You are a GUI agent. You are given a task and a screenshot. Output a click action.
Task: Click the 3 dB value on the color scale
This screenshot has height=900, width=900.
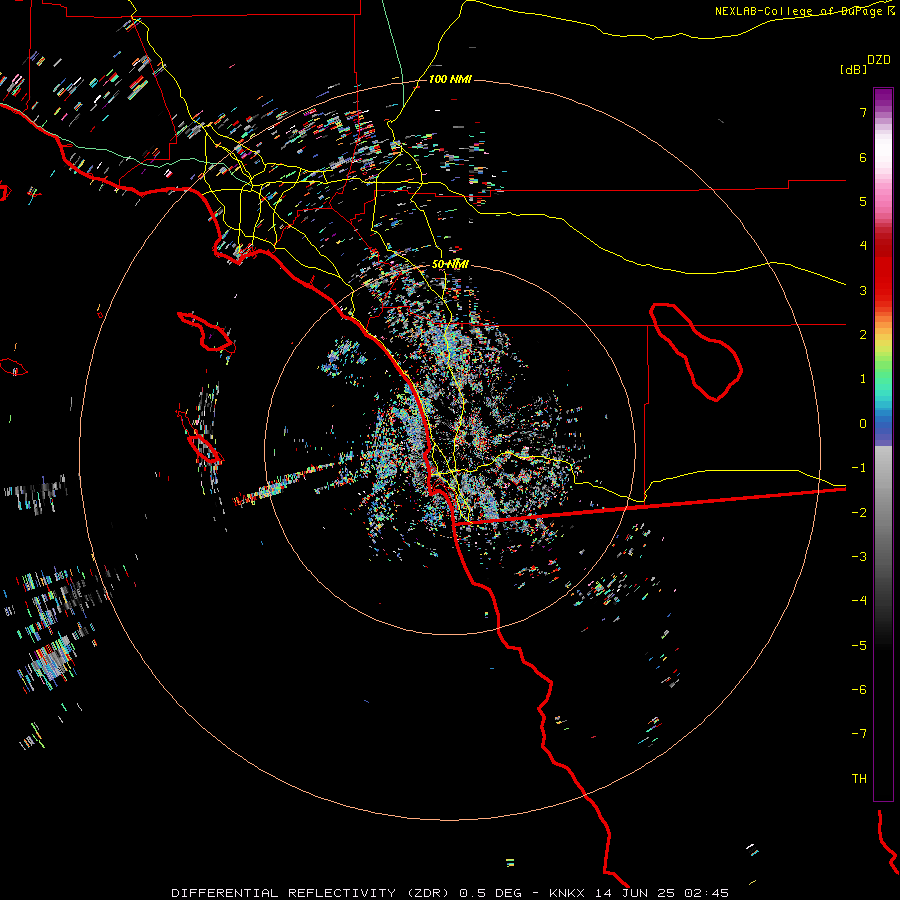863,290
